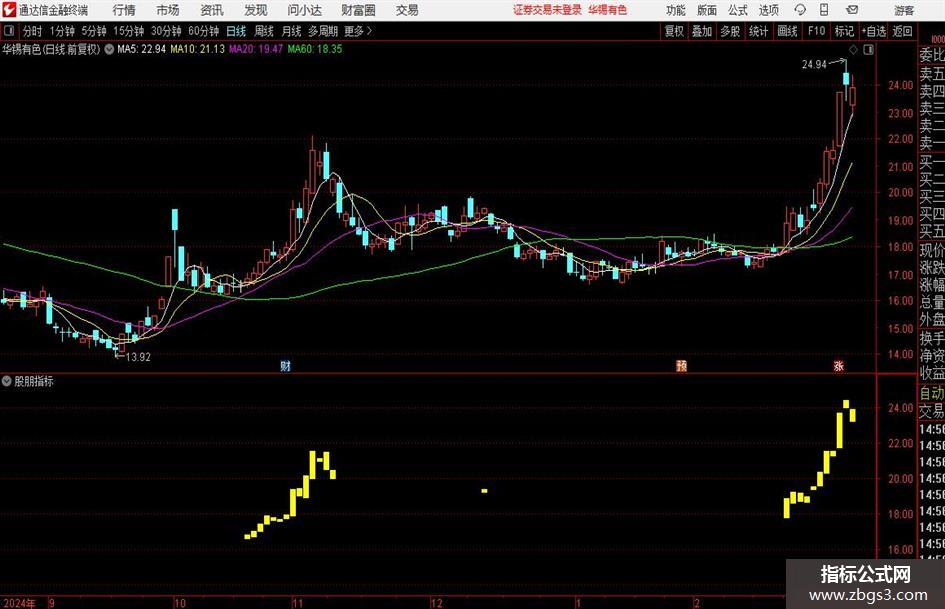Click the 游客 guest account label
The image size is (945, 609).
coord(904,10)
